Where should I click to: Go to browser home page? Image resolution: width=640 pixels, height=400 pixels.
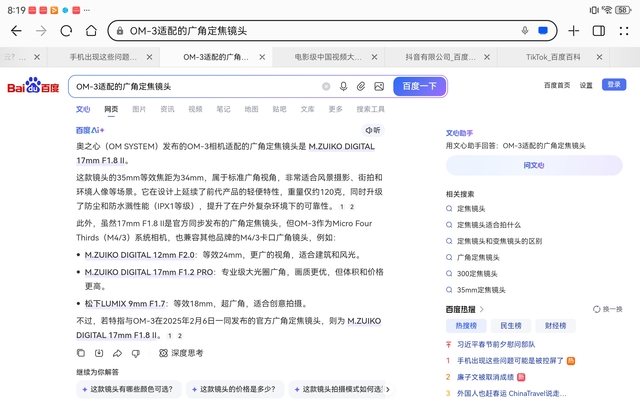tap(91, 31)
